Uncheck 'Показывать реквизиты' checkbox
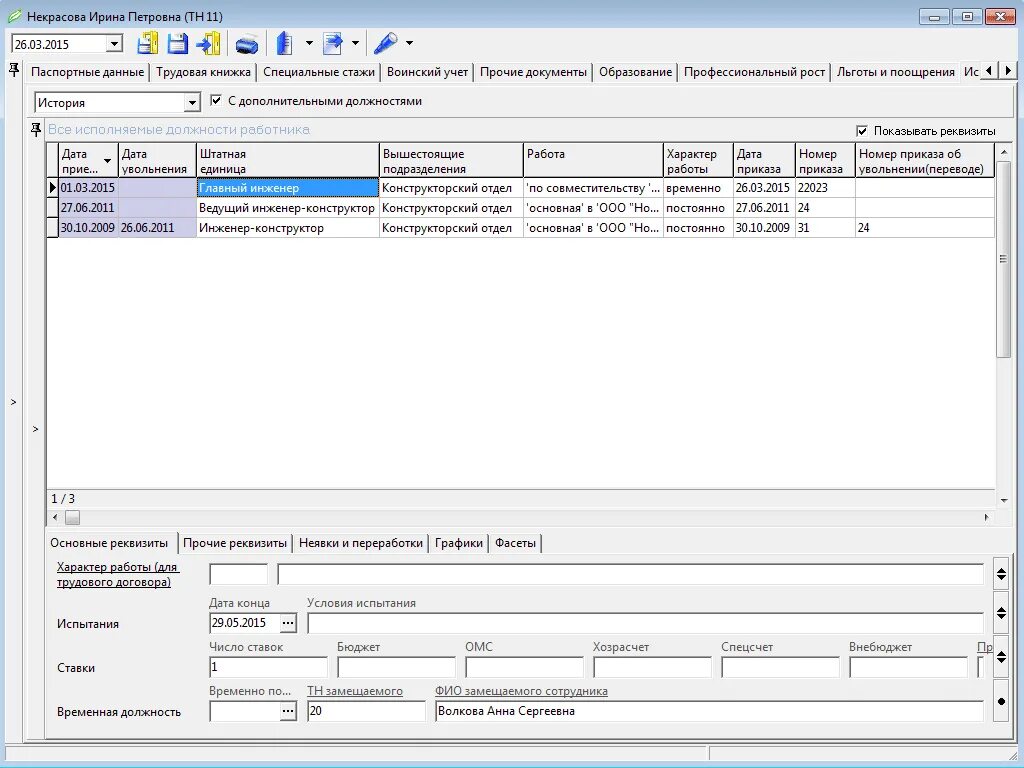The height and width of the screenshot is (768, 1024). 862,131
